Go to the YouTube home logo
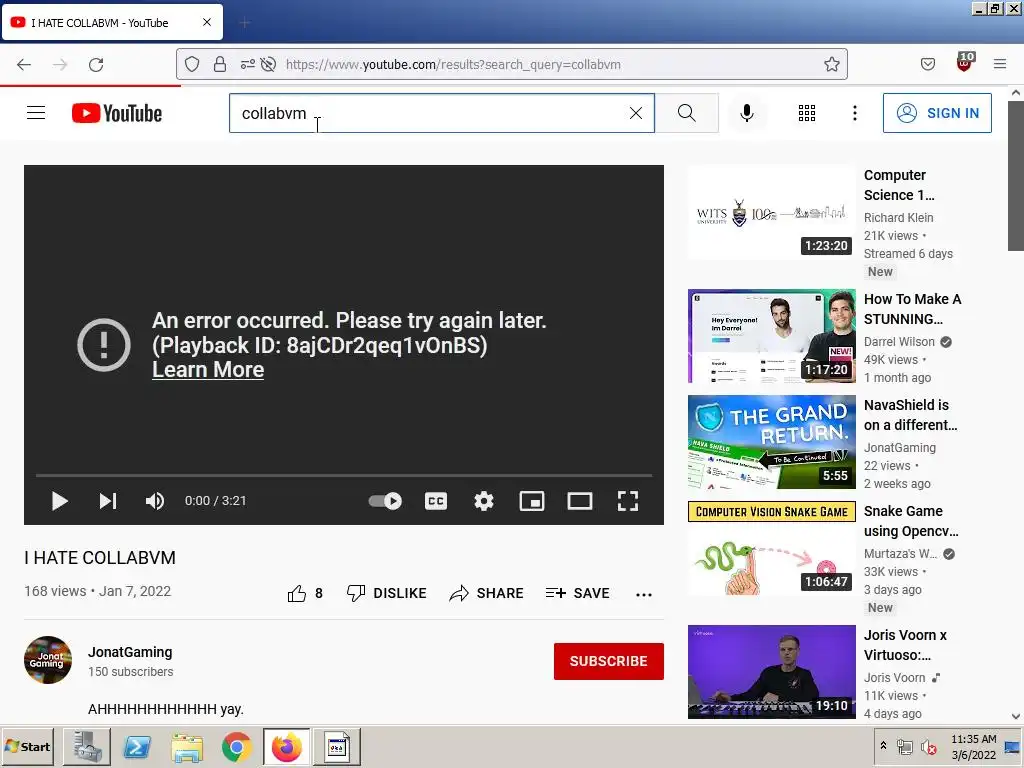The image size is (1024, 768). pos(117,113)
